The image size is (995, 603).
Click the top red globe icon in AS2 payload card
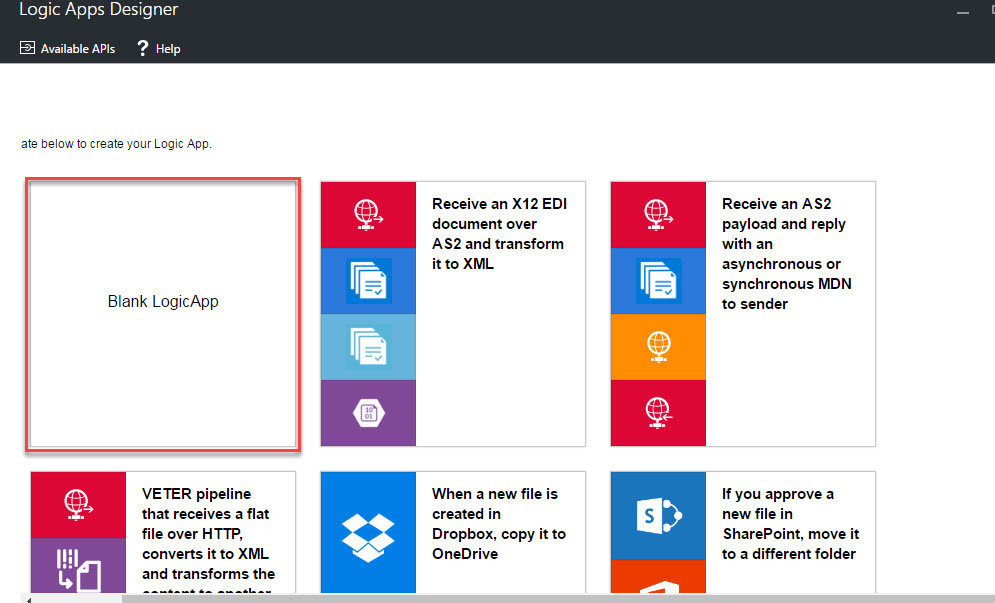click(x=658, y=215)
